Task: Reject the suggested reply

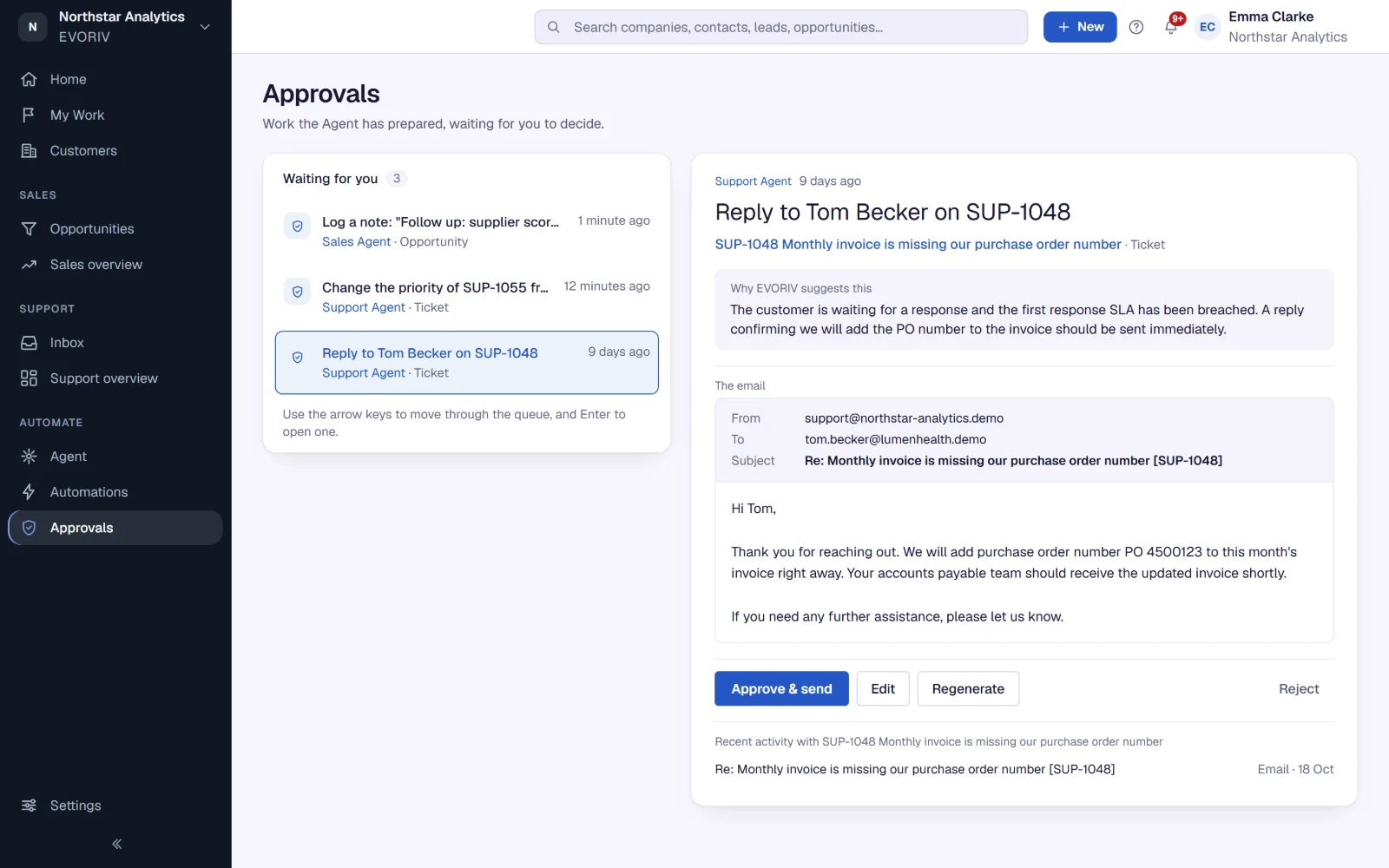Action: coord(1298,688)
